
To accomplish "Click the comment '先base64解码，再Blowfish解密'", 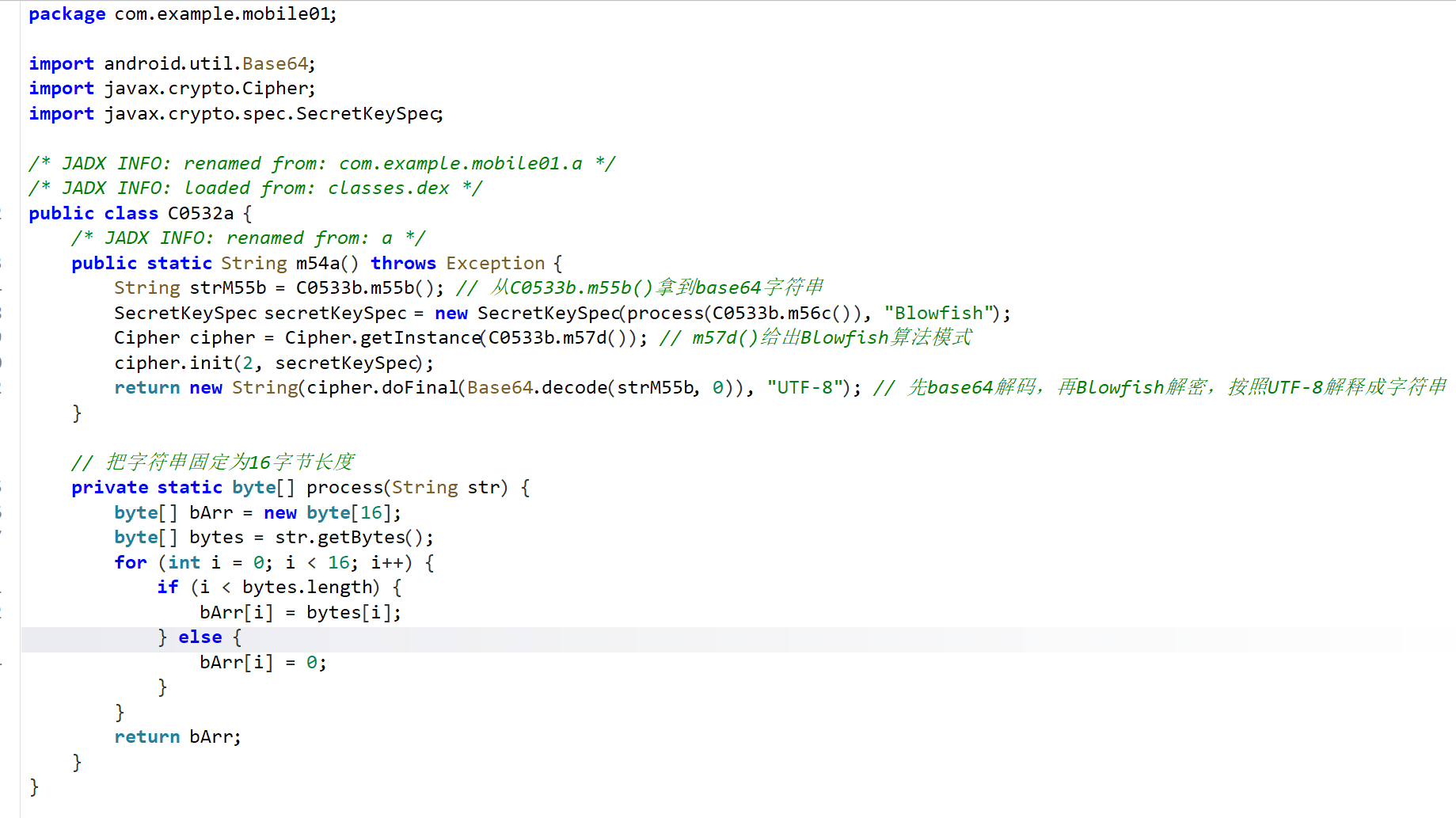I will (1057, 387).
